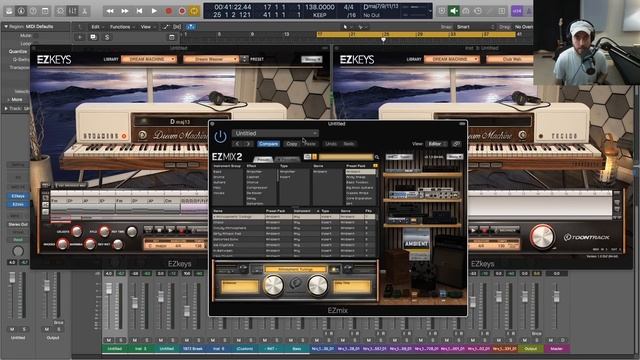The width and height of the screenshot is (640, 360).
Task: Open Editors with the scissors icon
Action: point(84,11)
